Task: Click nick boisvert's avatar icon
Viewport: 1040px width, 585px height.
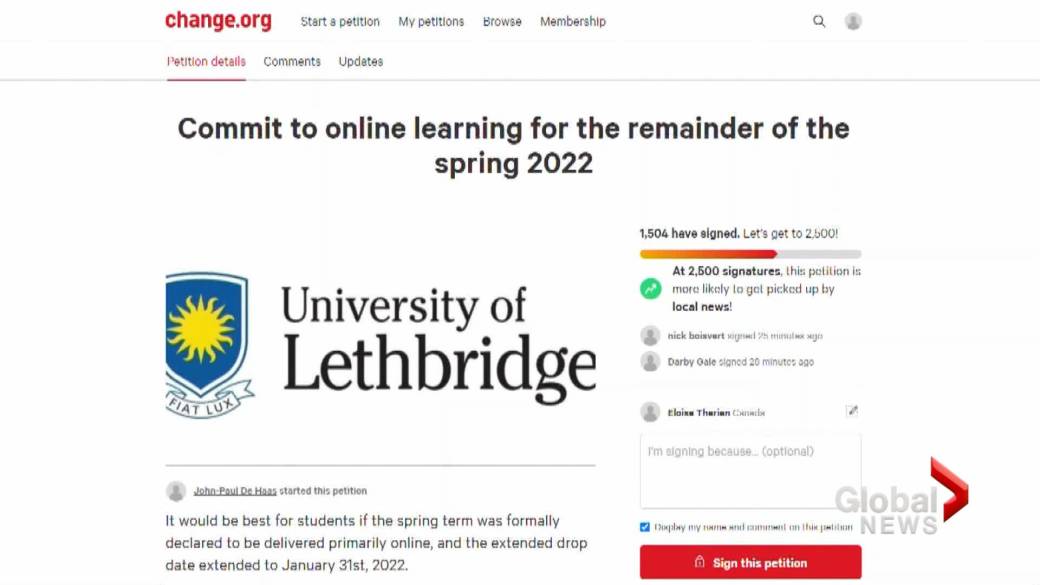Action: point(650,336)
